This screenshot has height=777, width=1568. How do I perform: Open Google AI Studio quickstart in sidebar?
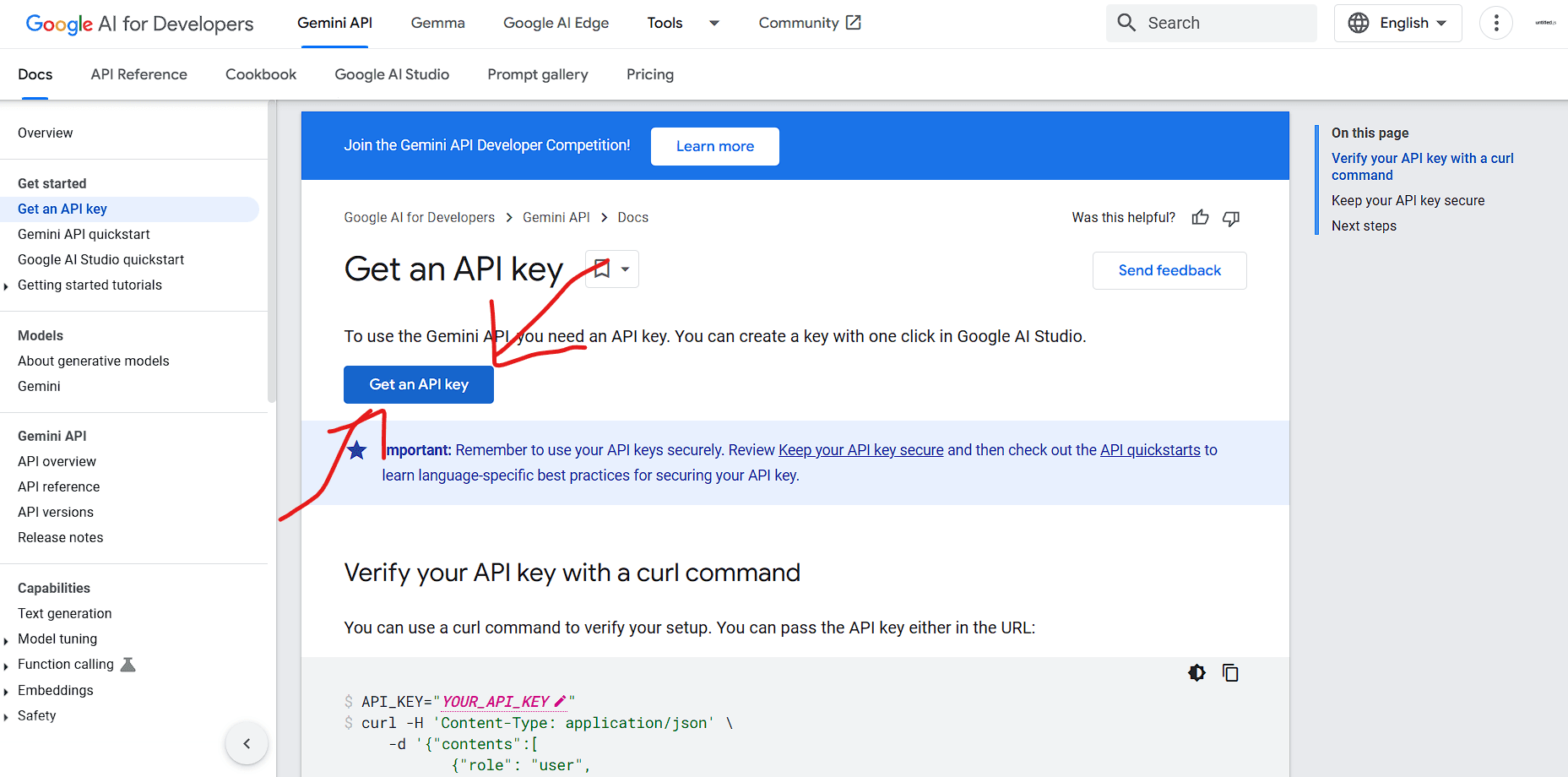(100, 259)
